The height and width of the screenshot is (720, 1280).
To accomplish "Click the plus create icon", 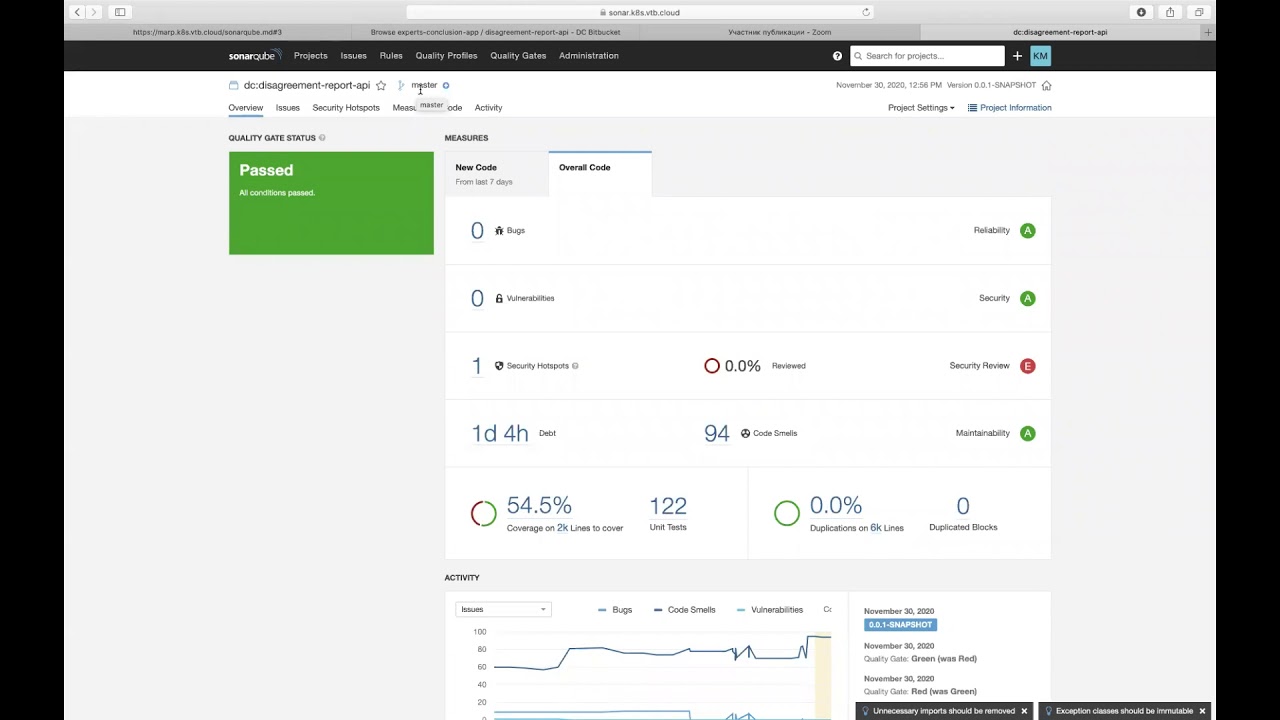I will coord(1017,56).
